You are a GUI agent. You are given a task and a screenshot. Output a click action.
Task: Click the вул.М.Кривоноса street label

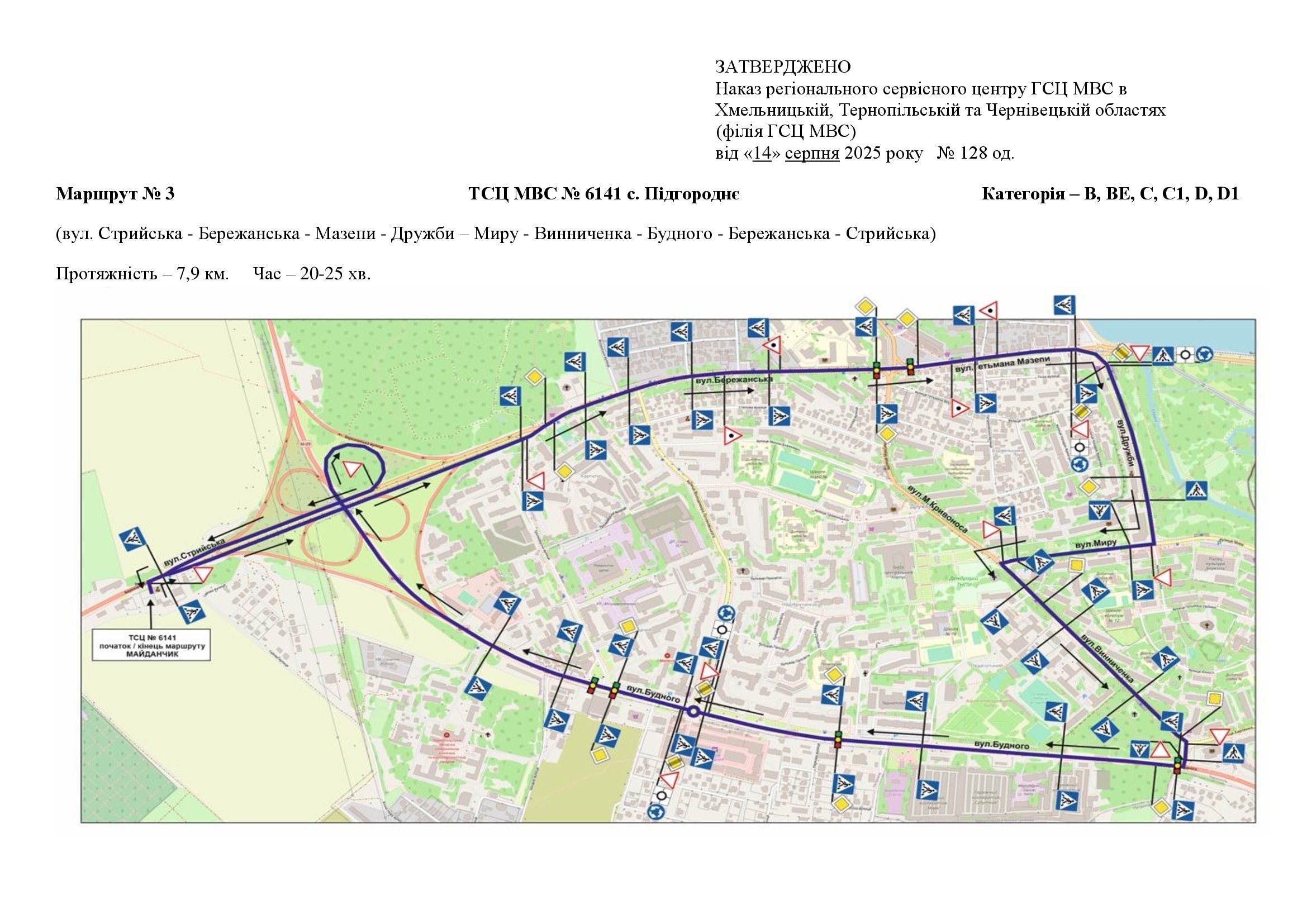tap(938, 511)
